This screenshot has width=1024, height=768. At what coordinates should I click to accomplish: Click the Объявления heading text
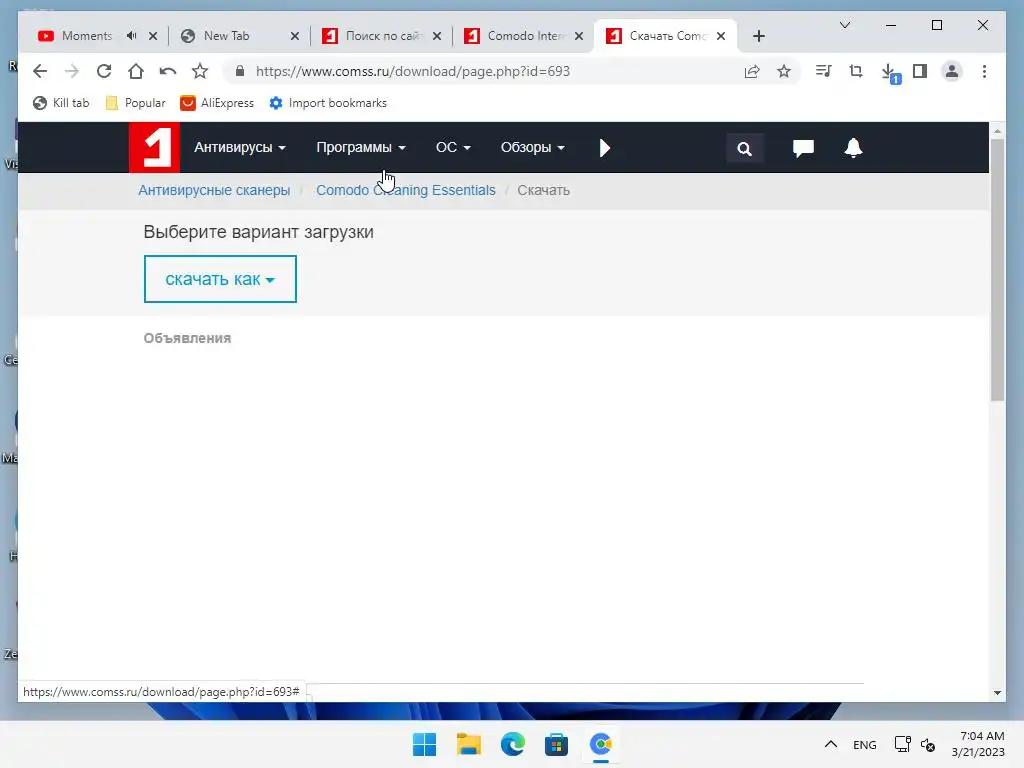pos(187,338)
